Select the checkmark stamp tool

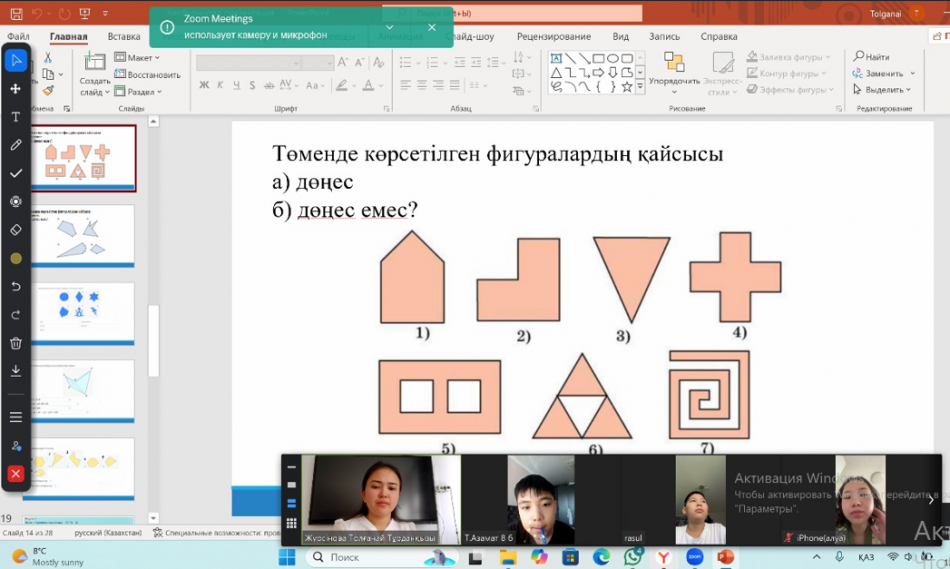pos(16,173)
